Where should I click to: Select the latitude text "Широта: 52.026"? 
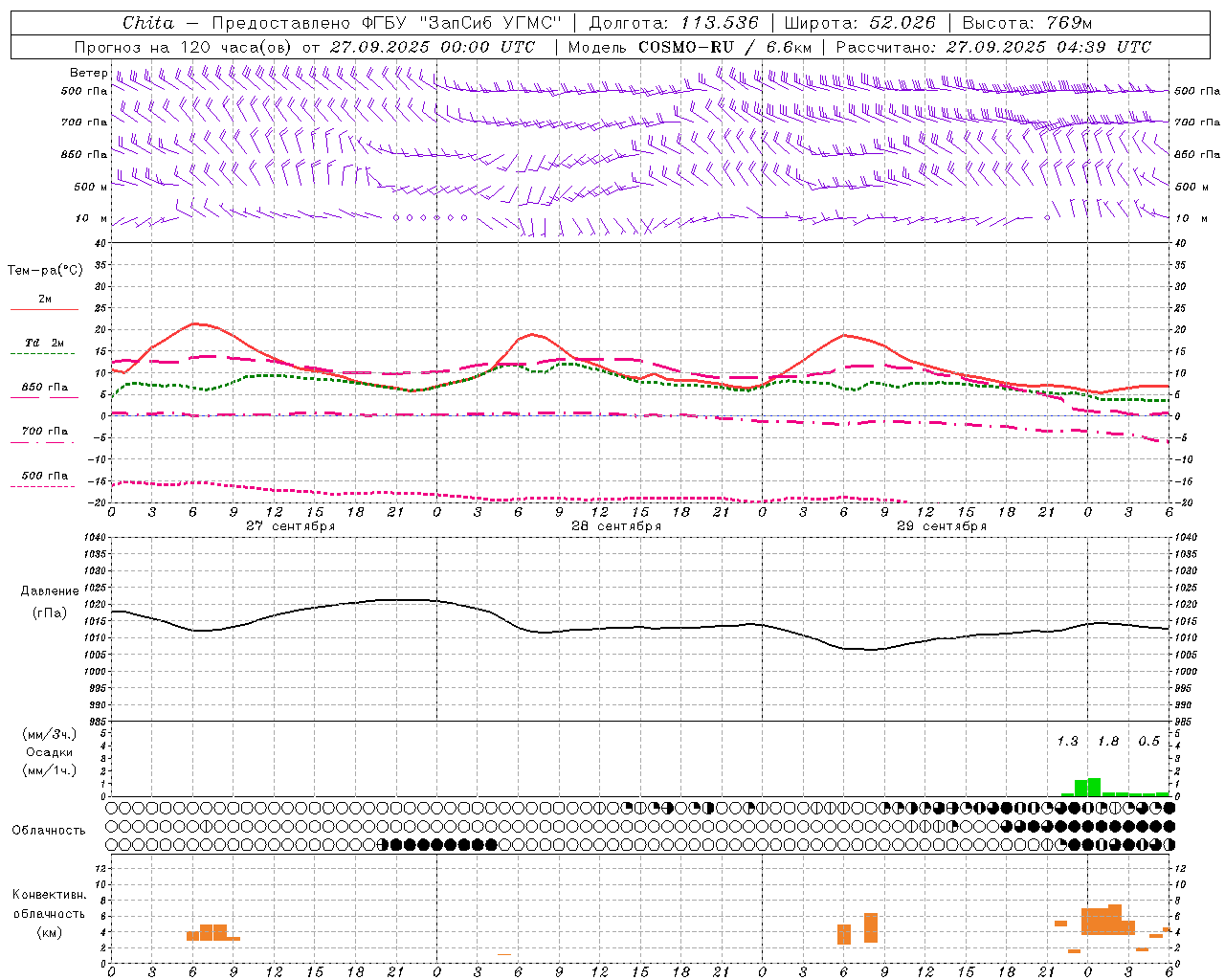pos(859,23)
